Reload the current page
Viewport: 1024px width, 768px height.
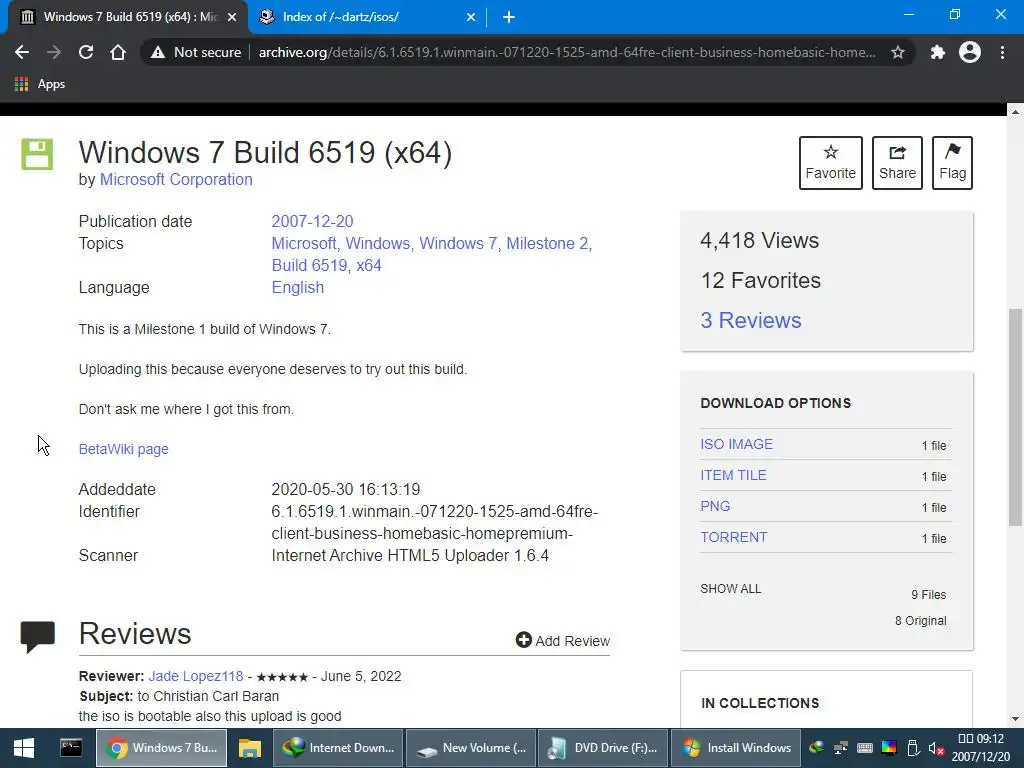[x=86, y=52]
